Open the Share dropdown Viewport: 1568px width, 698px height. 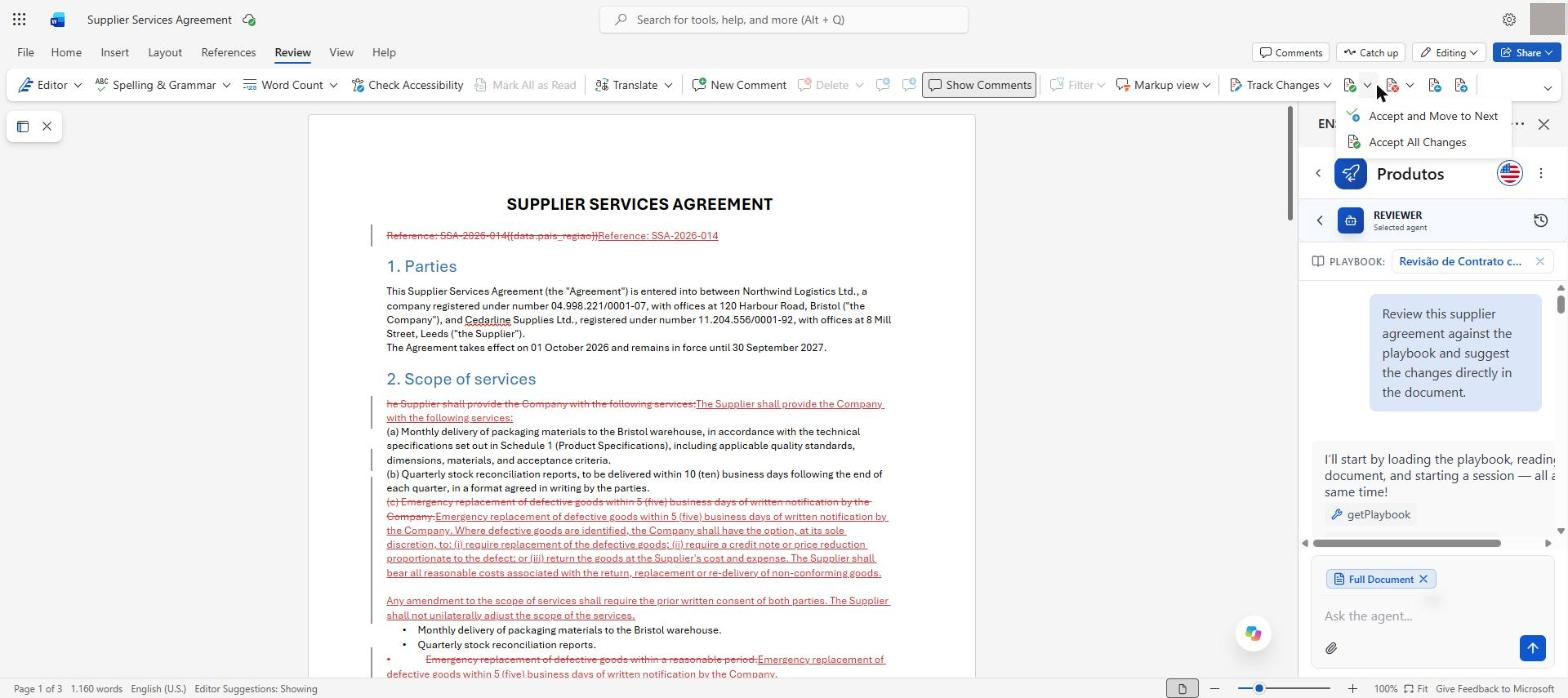[1527, 52]
